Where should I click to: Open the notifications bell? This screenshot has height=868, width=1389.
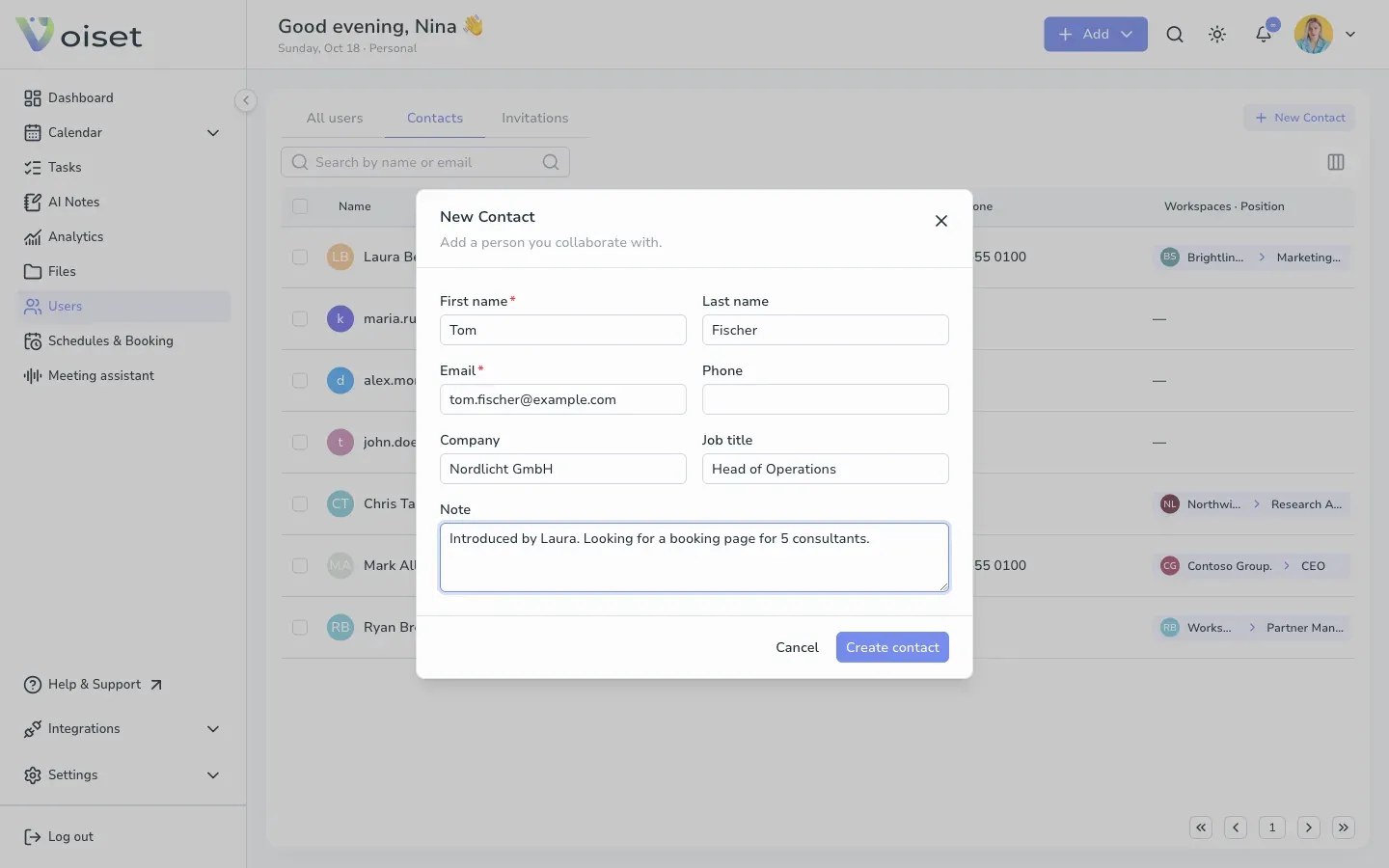1263,34
